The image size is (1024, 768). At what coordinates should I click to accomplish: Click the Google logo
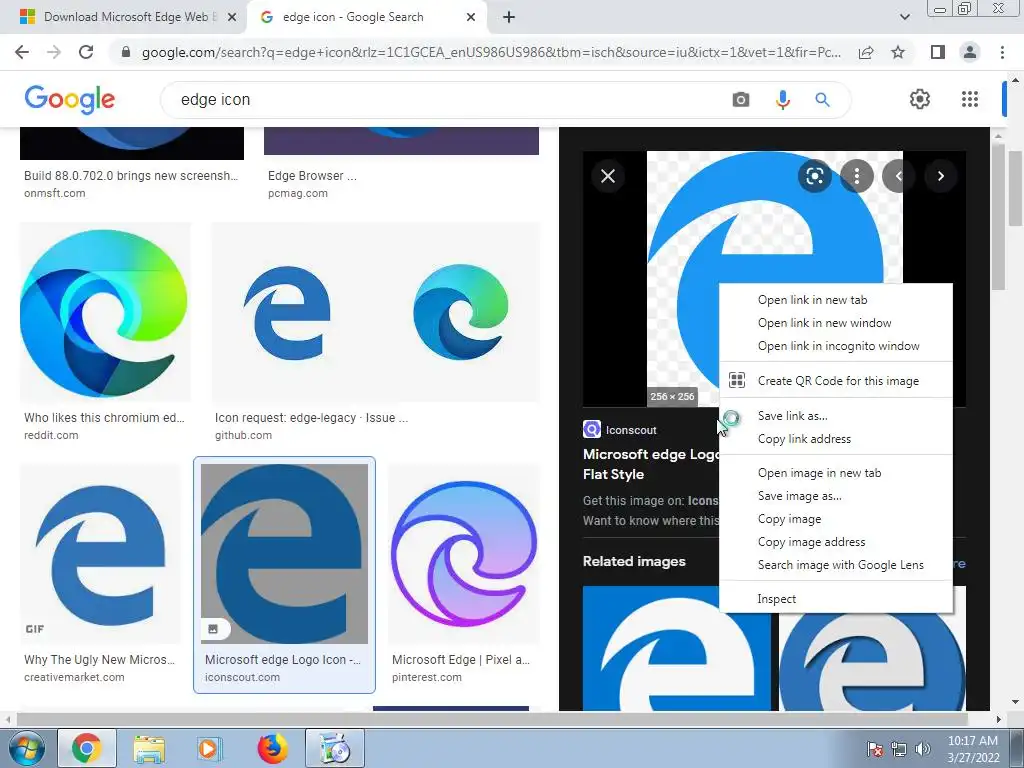(x=70, y=99)
